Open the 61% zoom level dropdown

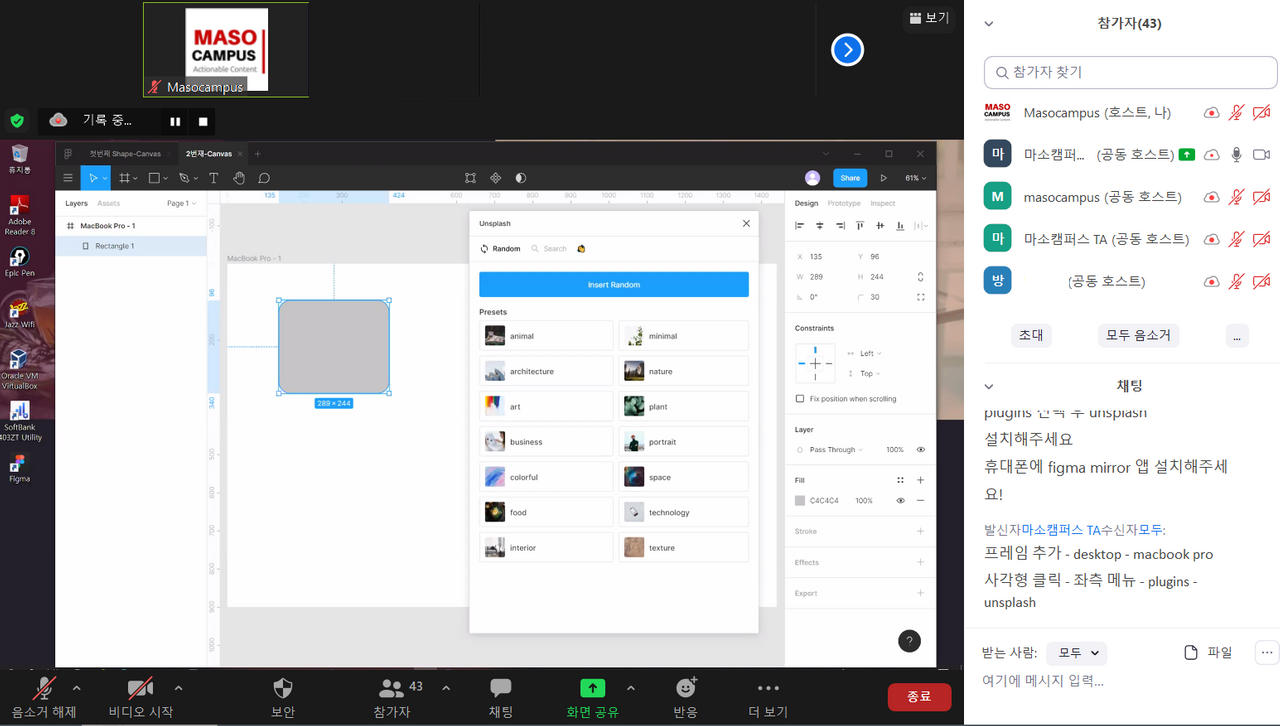pyautogui.click(x=915, y=178)
